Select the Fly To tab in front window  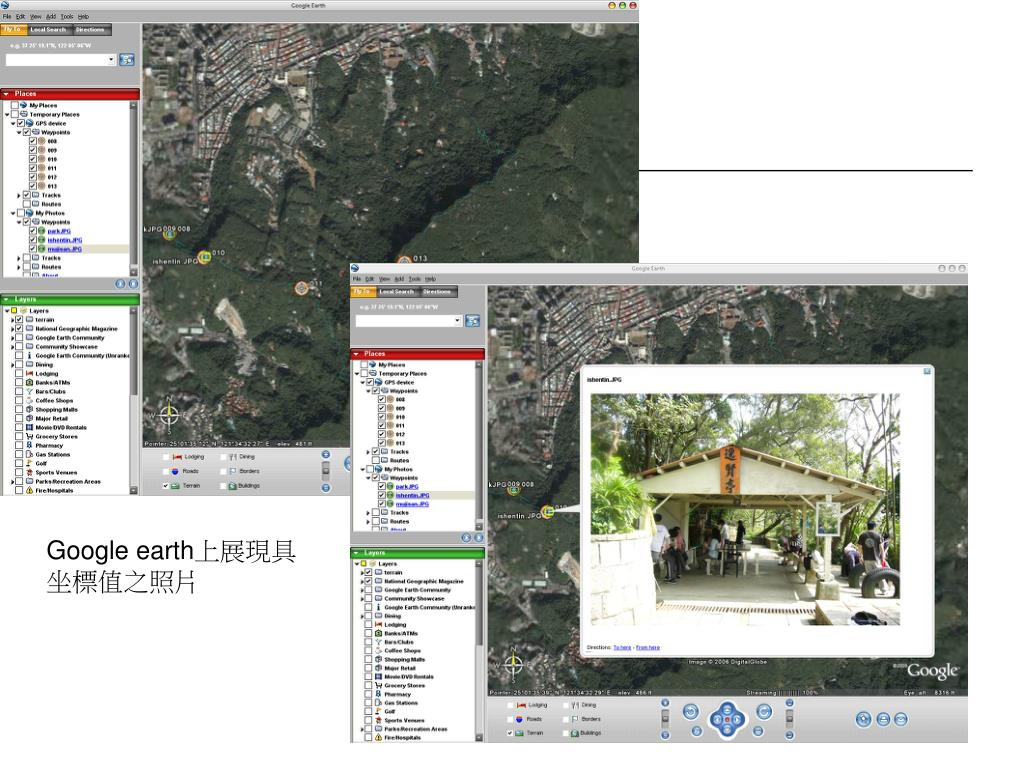(362, 292)
